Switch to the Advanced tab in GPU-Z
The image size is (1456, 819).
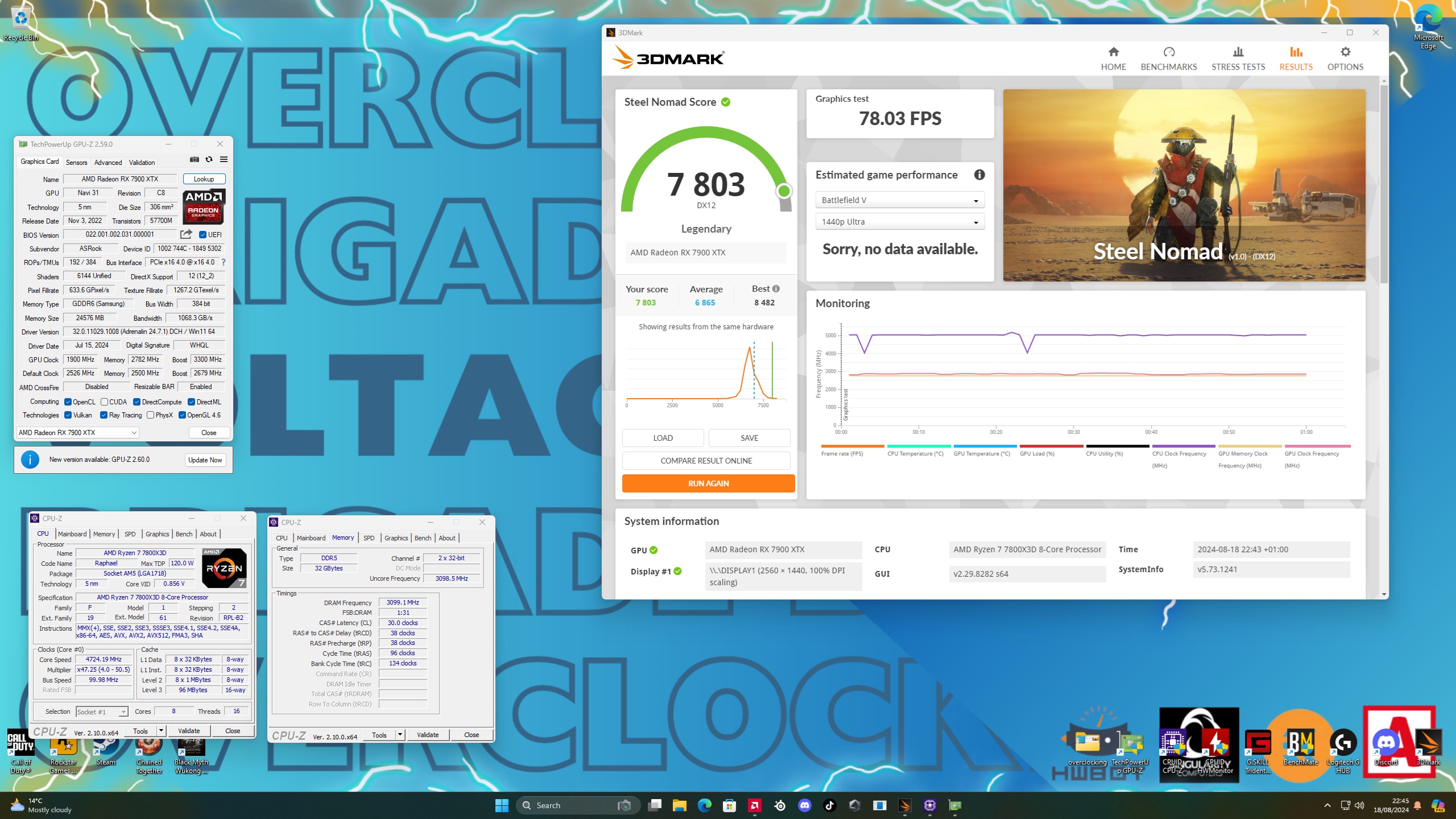click(x=108, y=163)
